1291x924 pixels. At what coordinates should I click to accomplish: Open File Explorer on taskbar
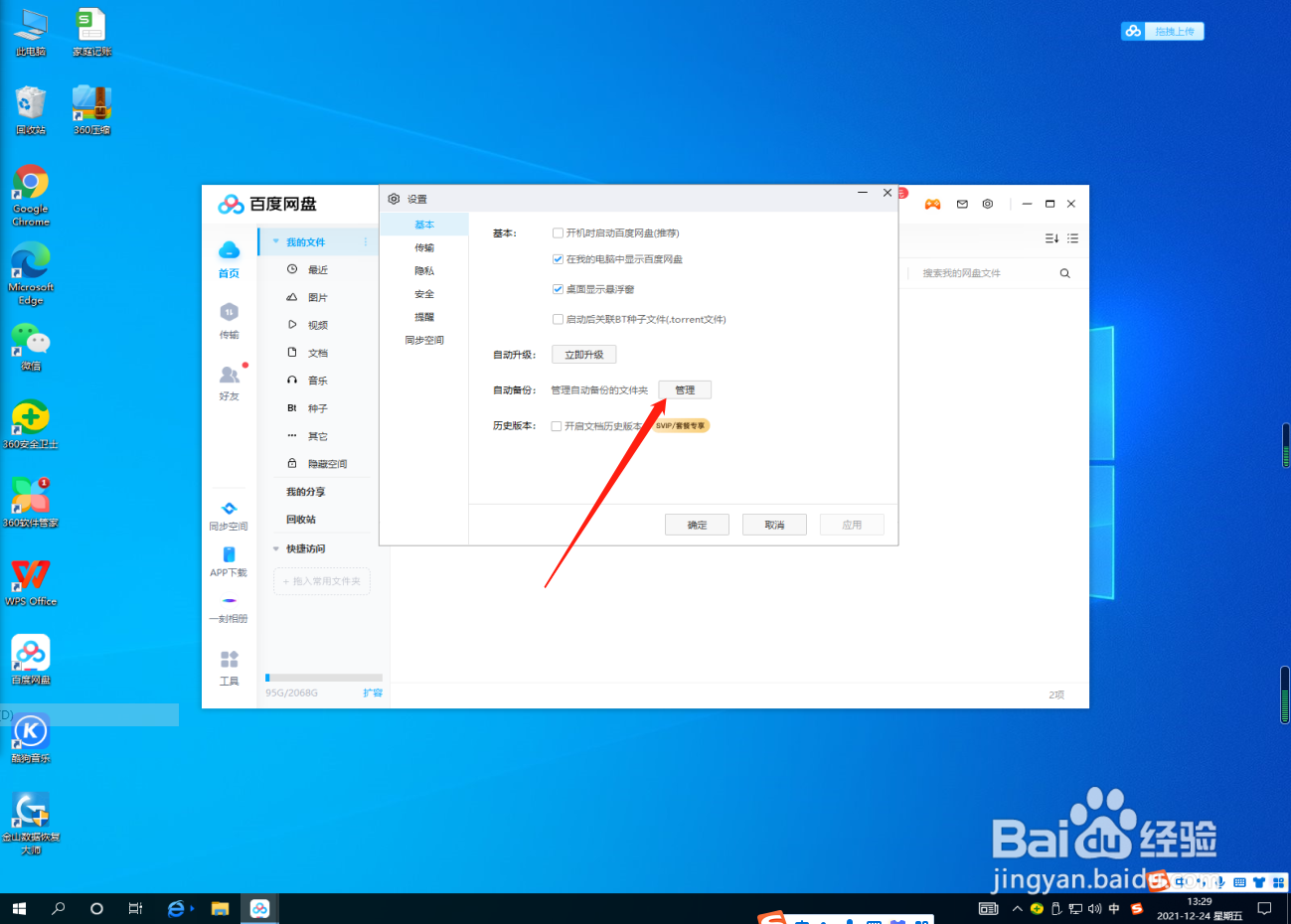[x=220, y=908]
